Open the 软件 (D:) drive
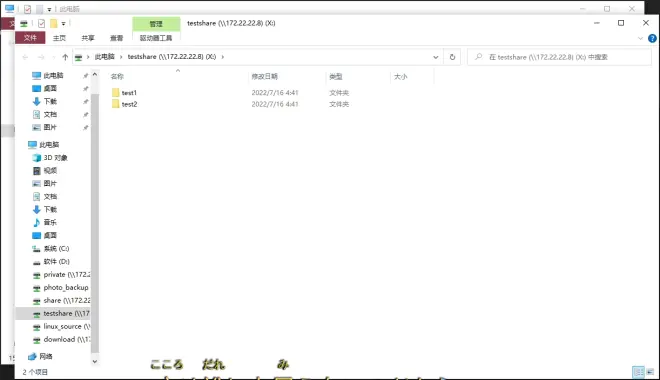This screenshot has width=660, height=380. coord(56,261)
